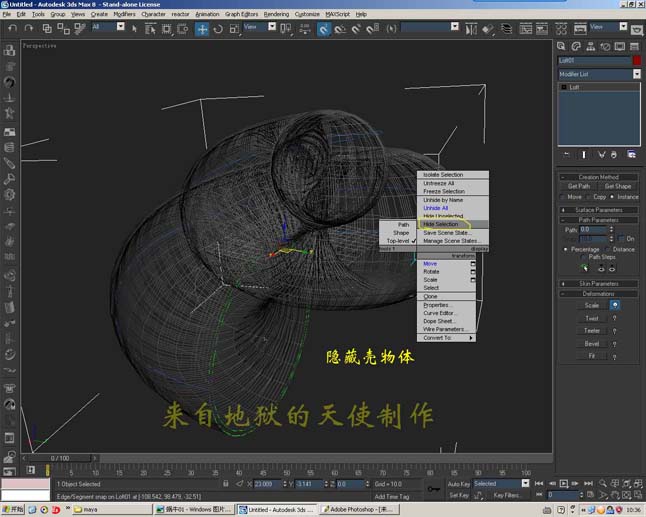Open Convert To submenu
Screen dimensions: 646x517
click(447, 338)
